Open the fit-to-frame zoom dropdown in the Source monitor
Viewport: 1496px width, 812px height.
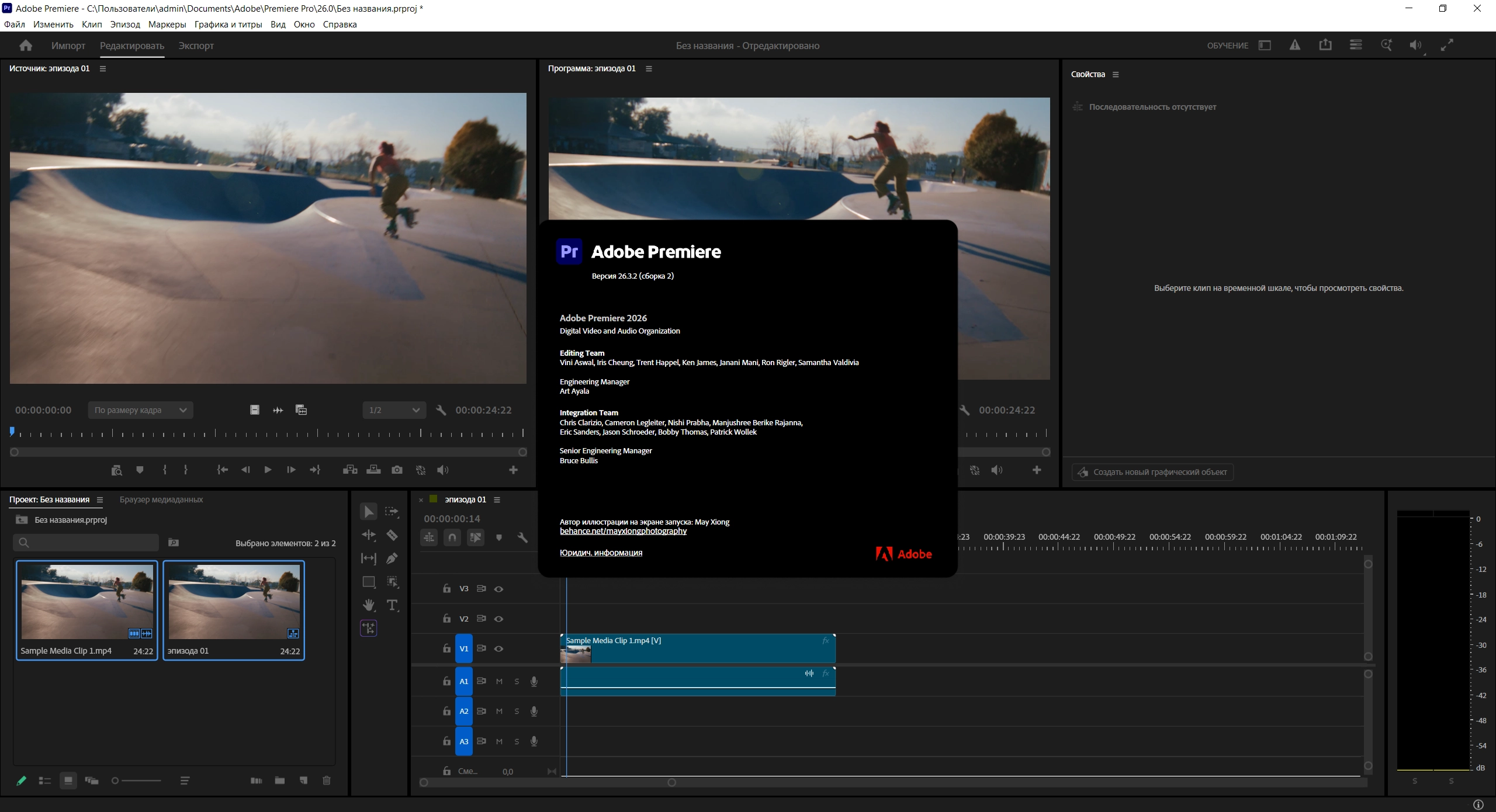pos(140,410)
